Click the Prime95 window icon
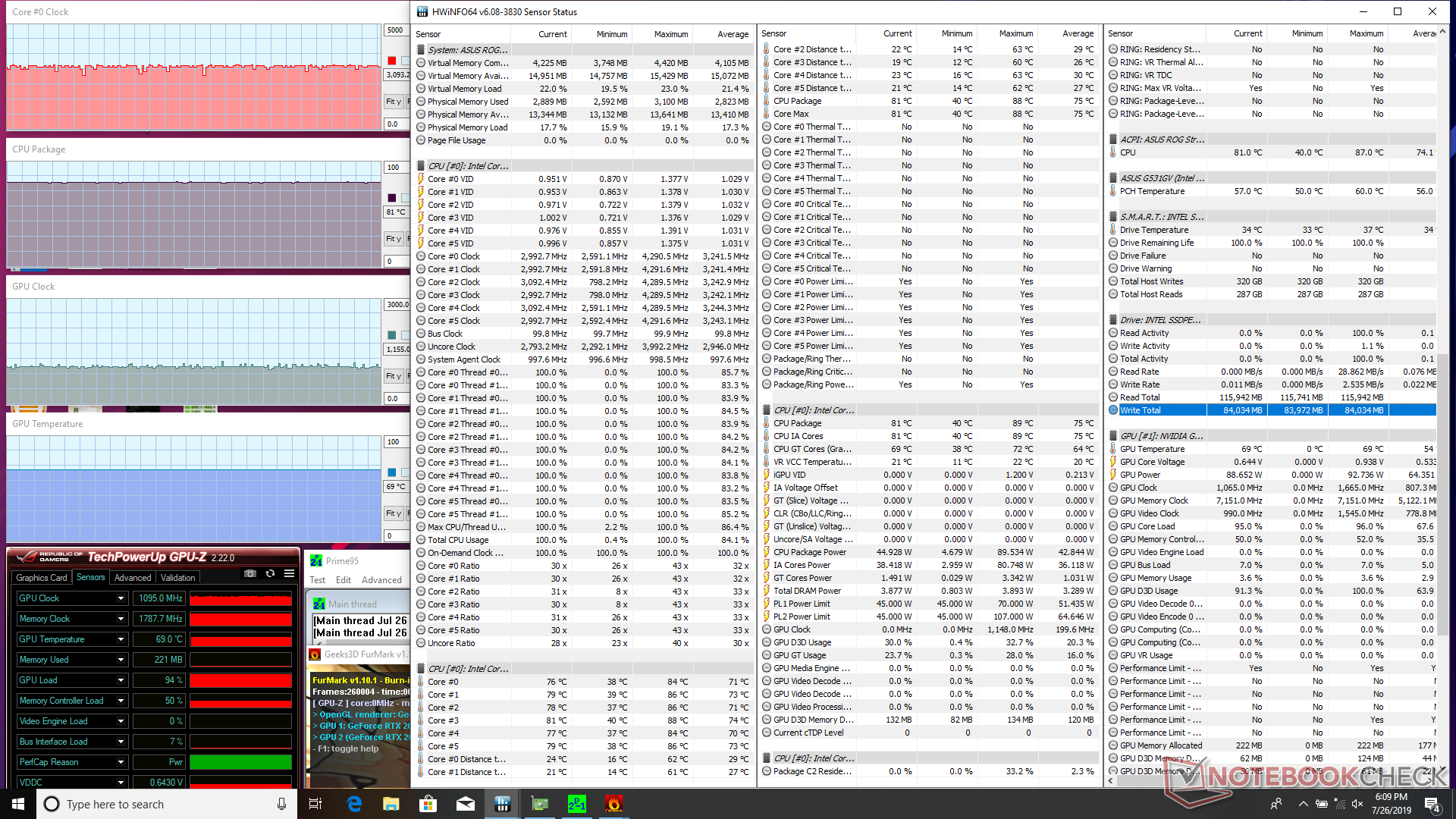 point(316,561)
